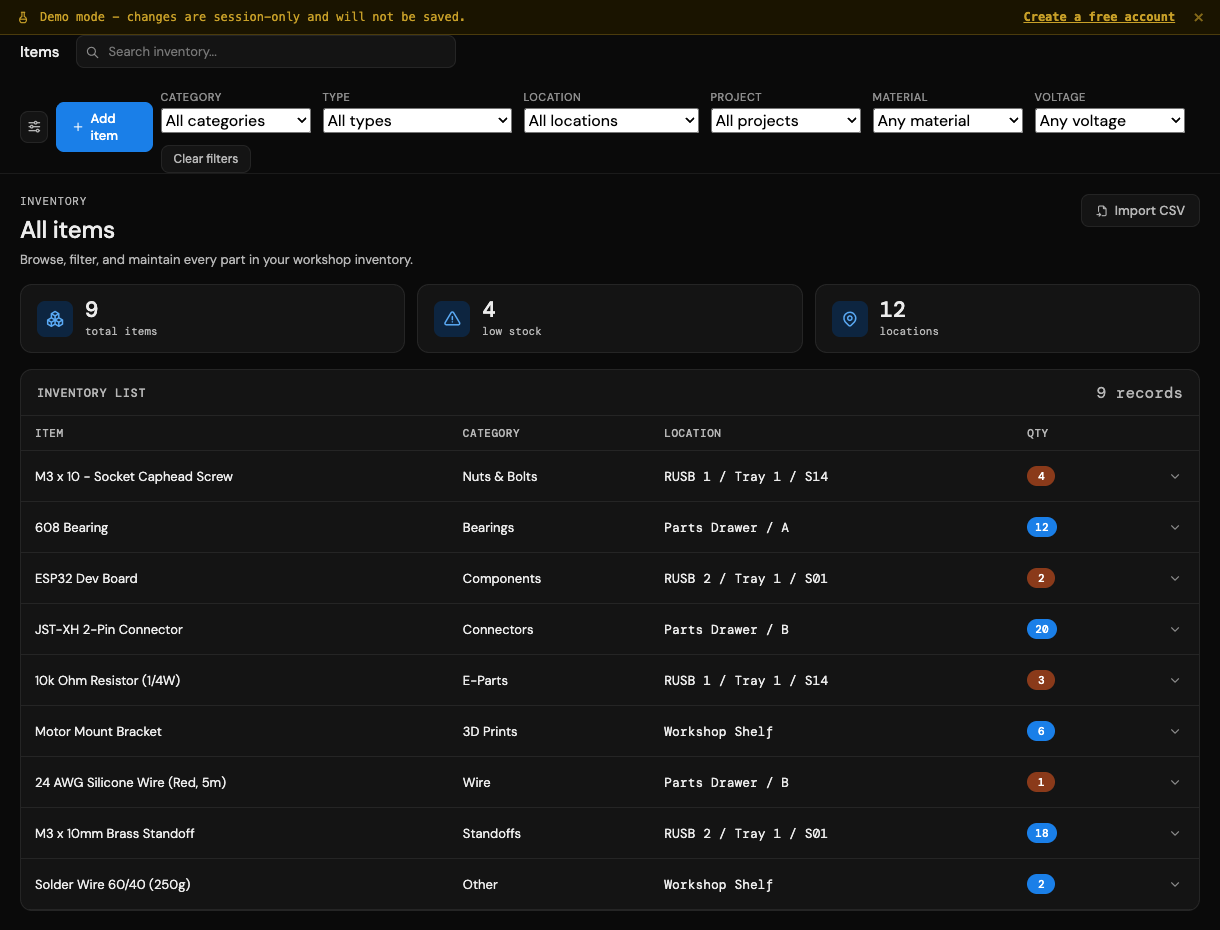Click the LOCATION column header
The image size is (1220, 930).
692,433
